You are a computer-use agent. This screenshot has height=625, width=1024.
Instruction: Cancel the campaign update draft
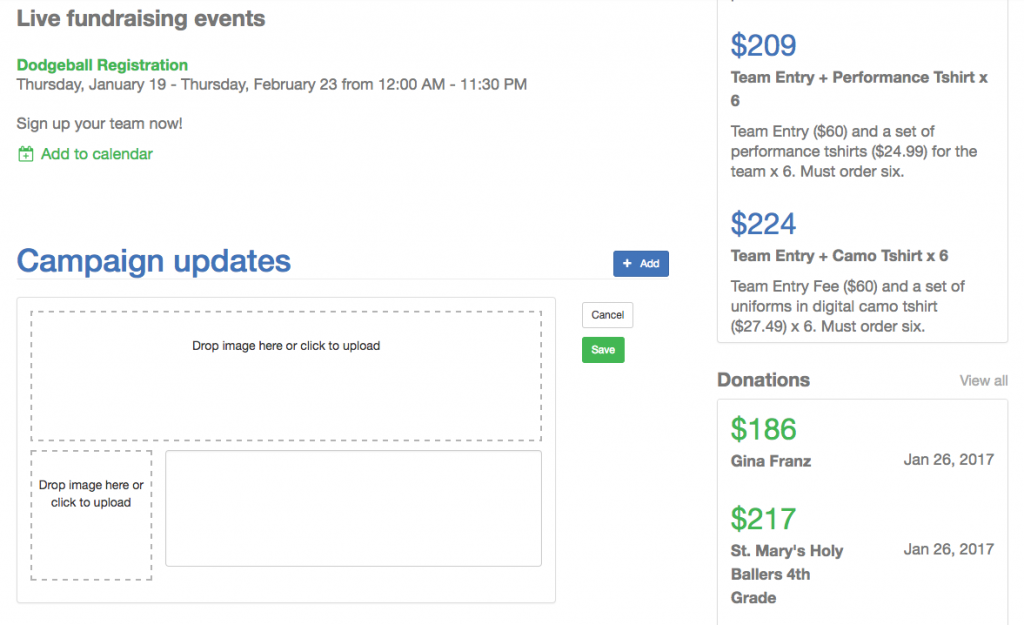coord(607,315)
